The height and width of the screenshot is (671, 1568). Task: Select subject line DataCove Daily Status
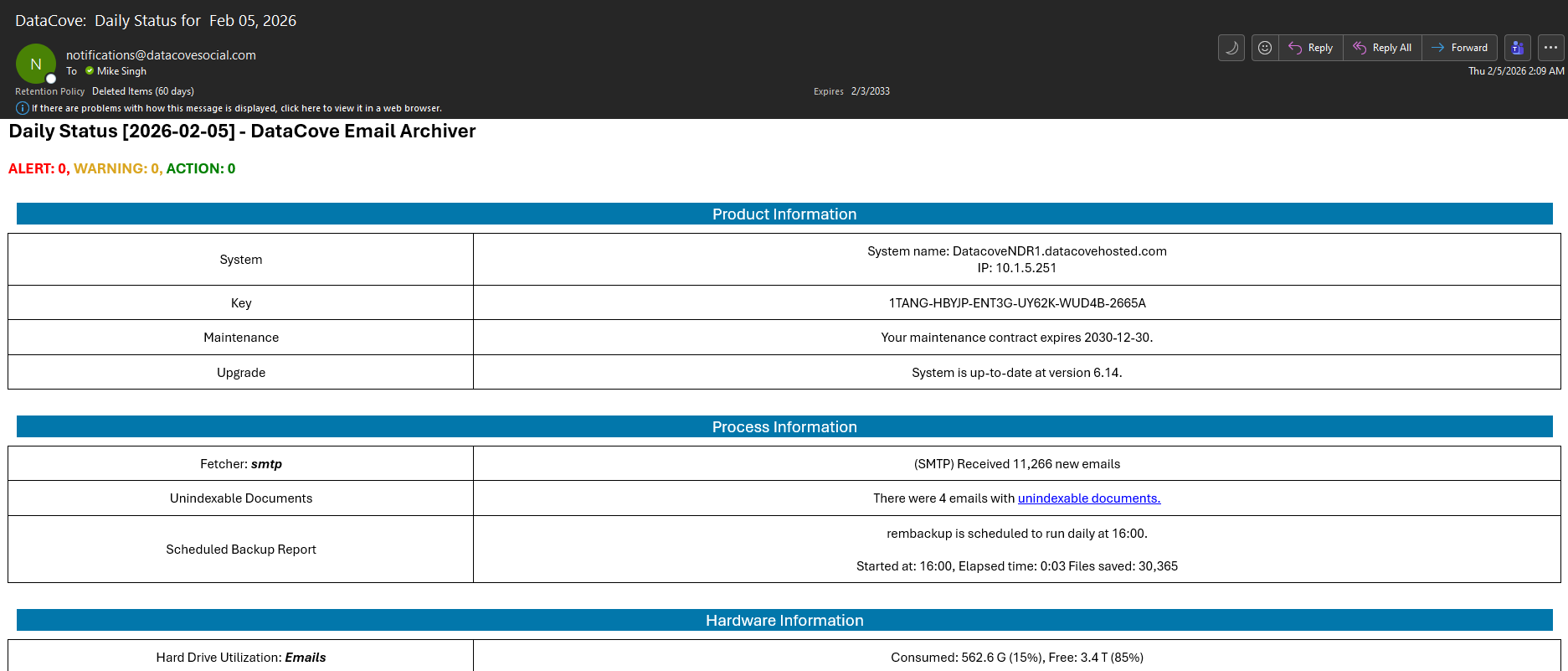point(156,21)
